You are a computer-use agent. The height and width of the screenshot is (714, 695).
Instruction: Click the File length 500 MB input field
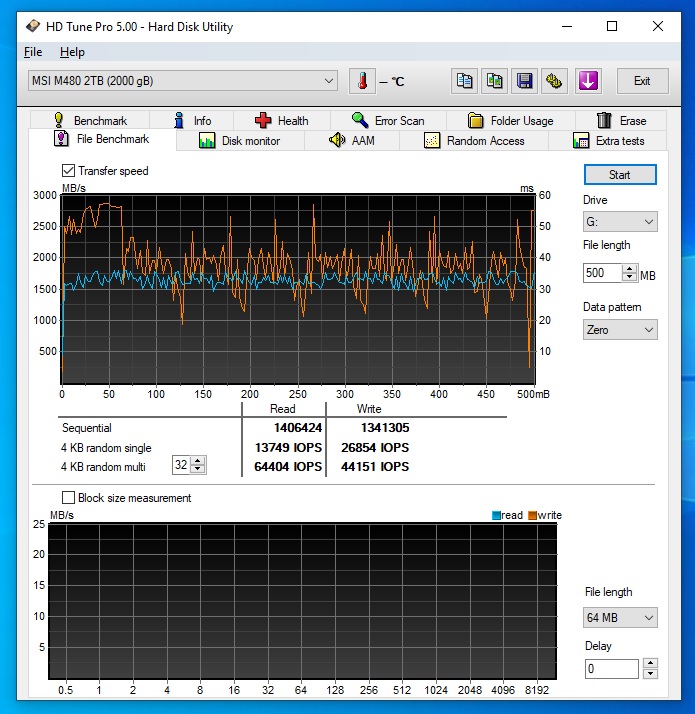(x=602, y=273)
